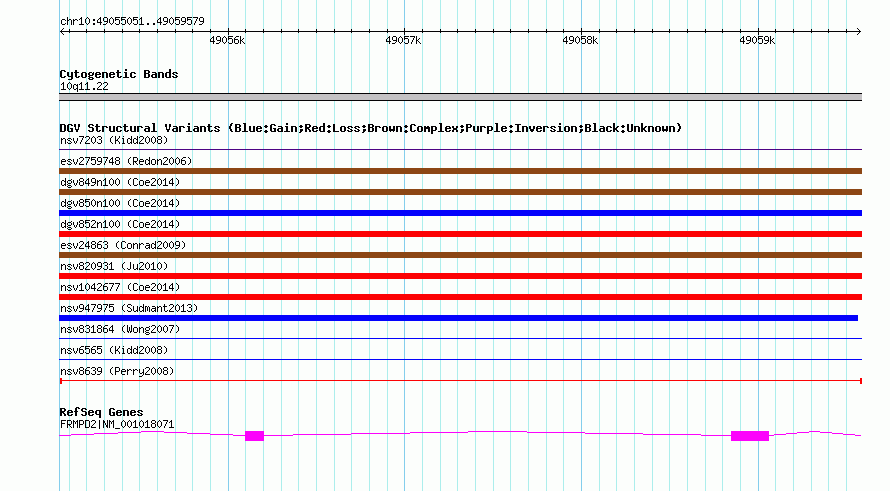Select the dgv850n100 (Coe2014) blue gain bar
This screenshot has width=890, height=491.
[x=460, y=213]
